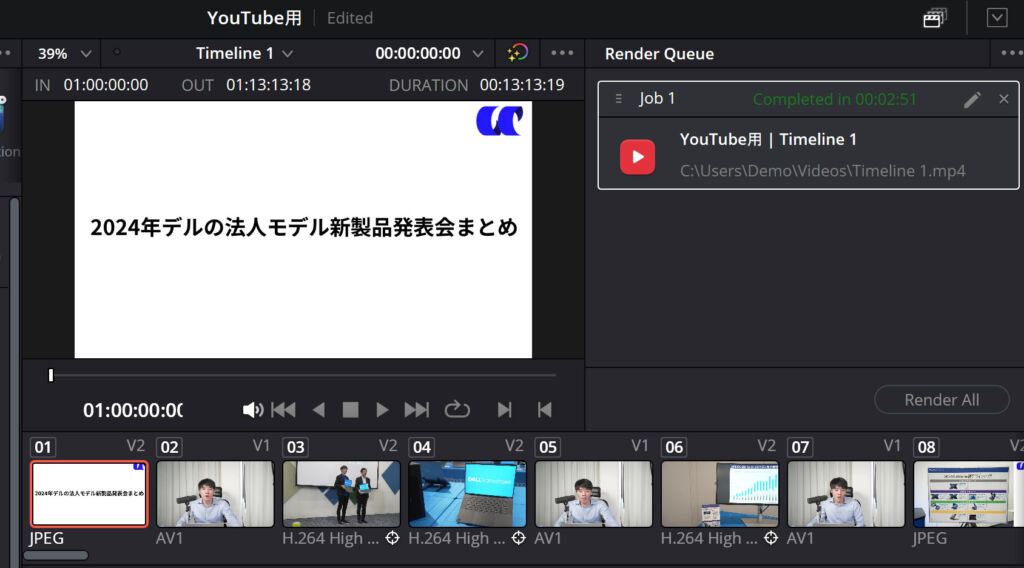Click the viewer scrubber playhead
This screenshot has width=1024, height=568.
[51, 375]
